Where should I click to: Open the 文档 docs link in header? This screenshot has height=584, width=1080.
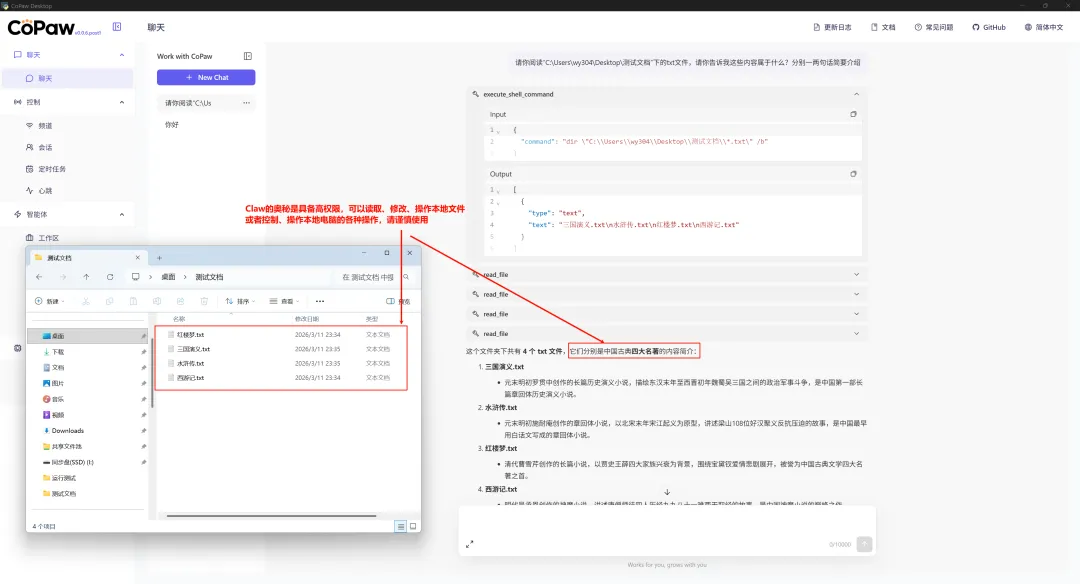883,27
